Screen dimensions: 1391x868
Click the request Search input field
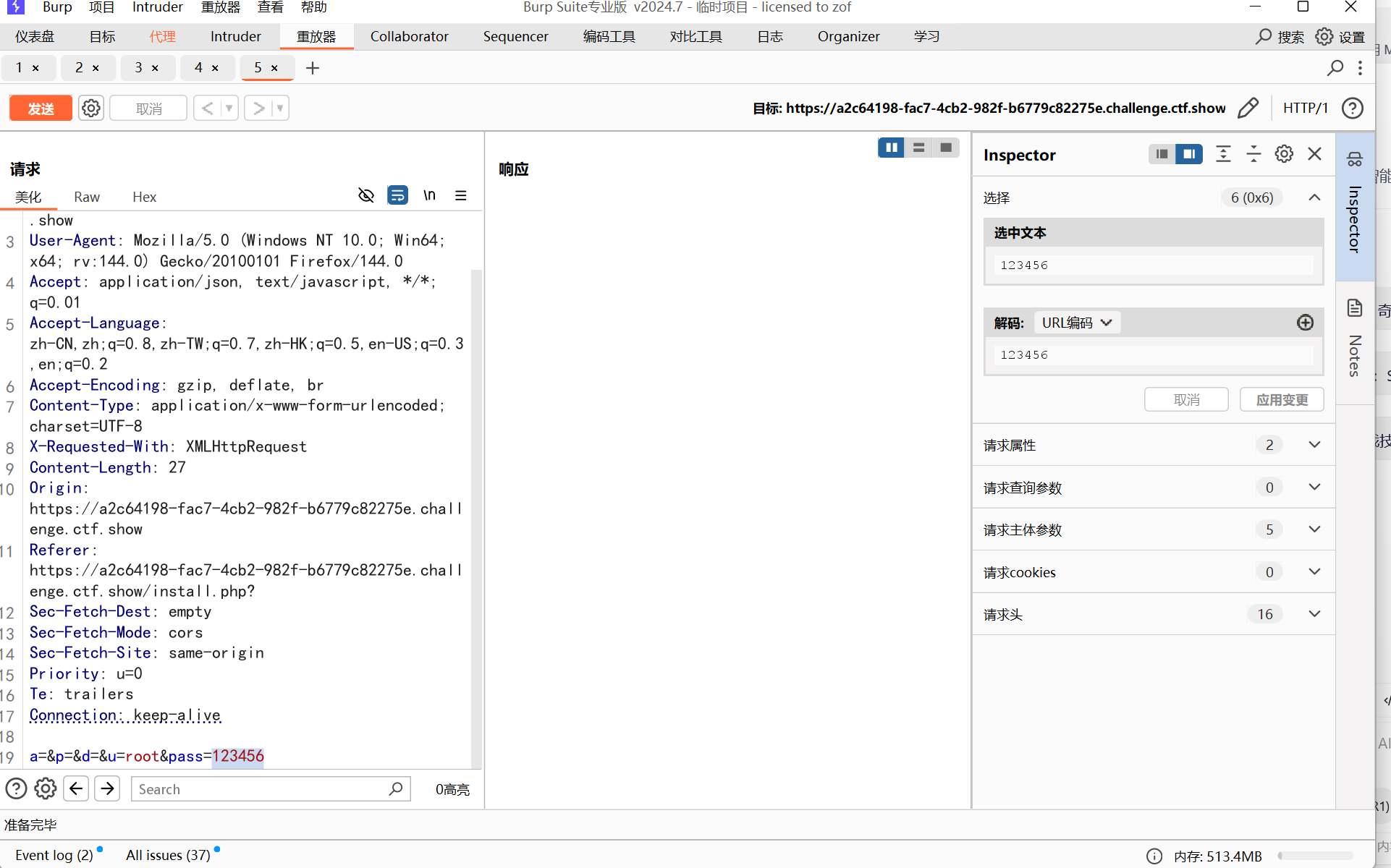pos(261,789)
